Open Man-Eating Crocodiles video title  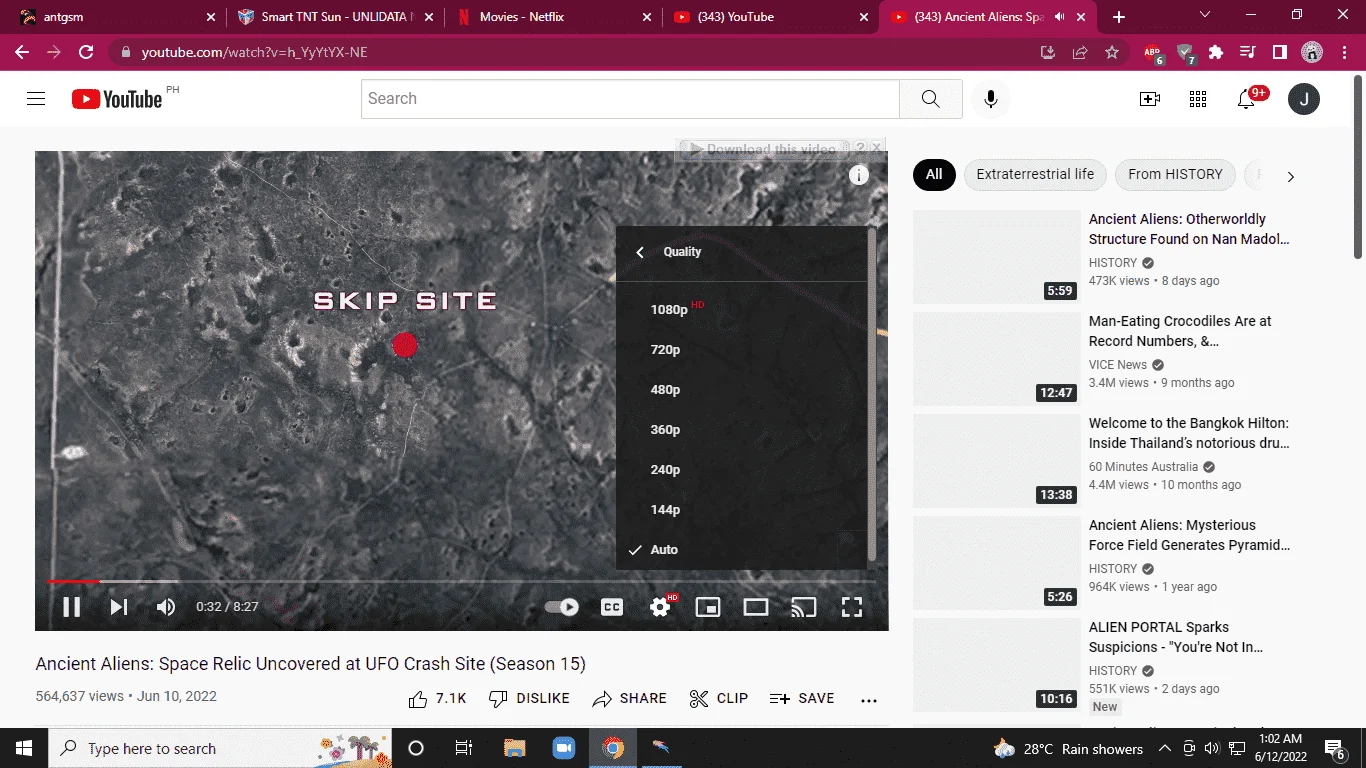[1180, 331]
